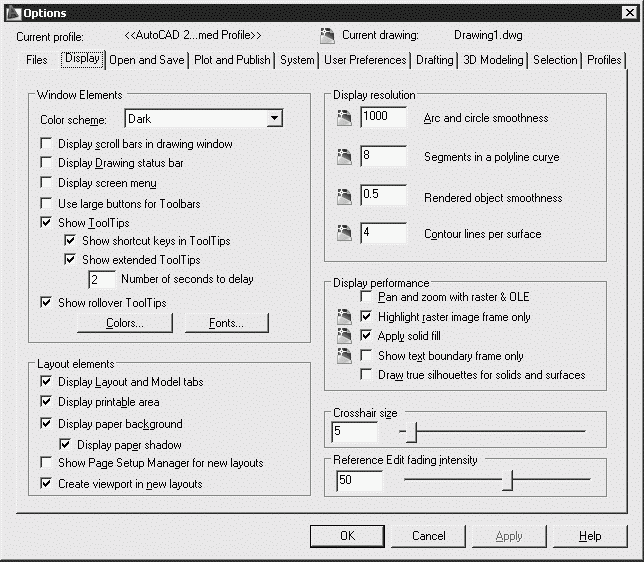
Task: Click the Arc and circle smoothness input field
Action: (383, 118)
